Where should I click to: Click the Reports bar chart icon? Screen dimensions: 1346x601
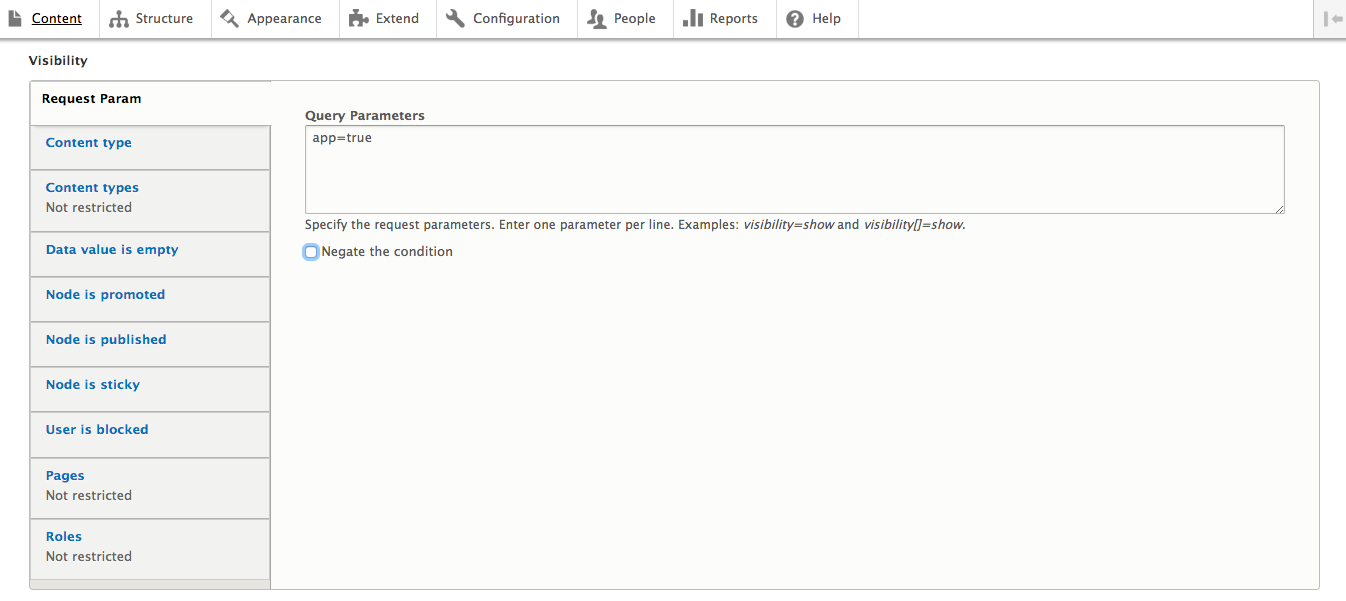tap(693, 19)
